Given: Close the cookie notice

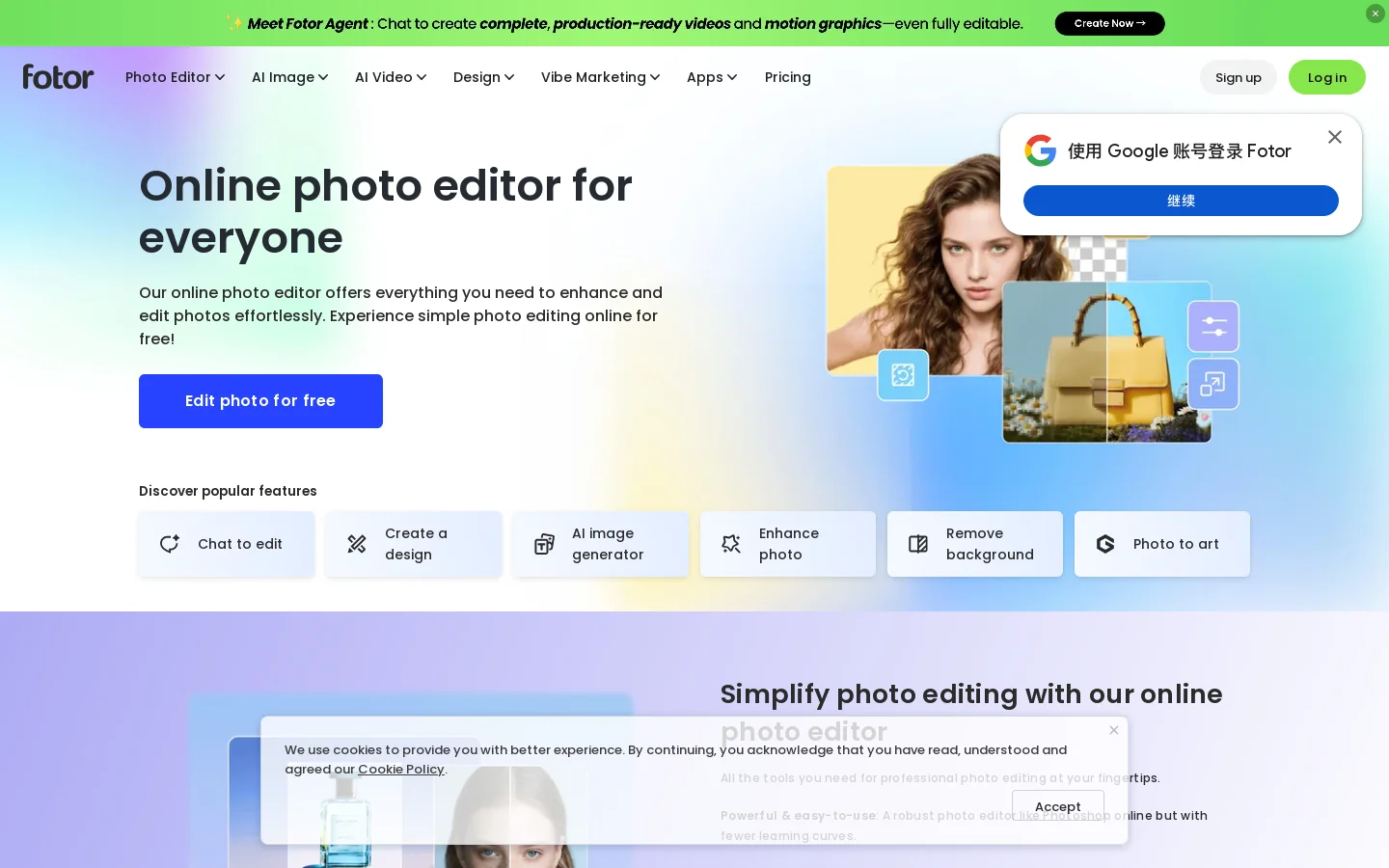Looking at the screenshot, I should tap(1114, 730).
